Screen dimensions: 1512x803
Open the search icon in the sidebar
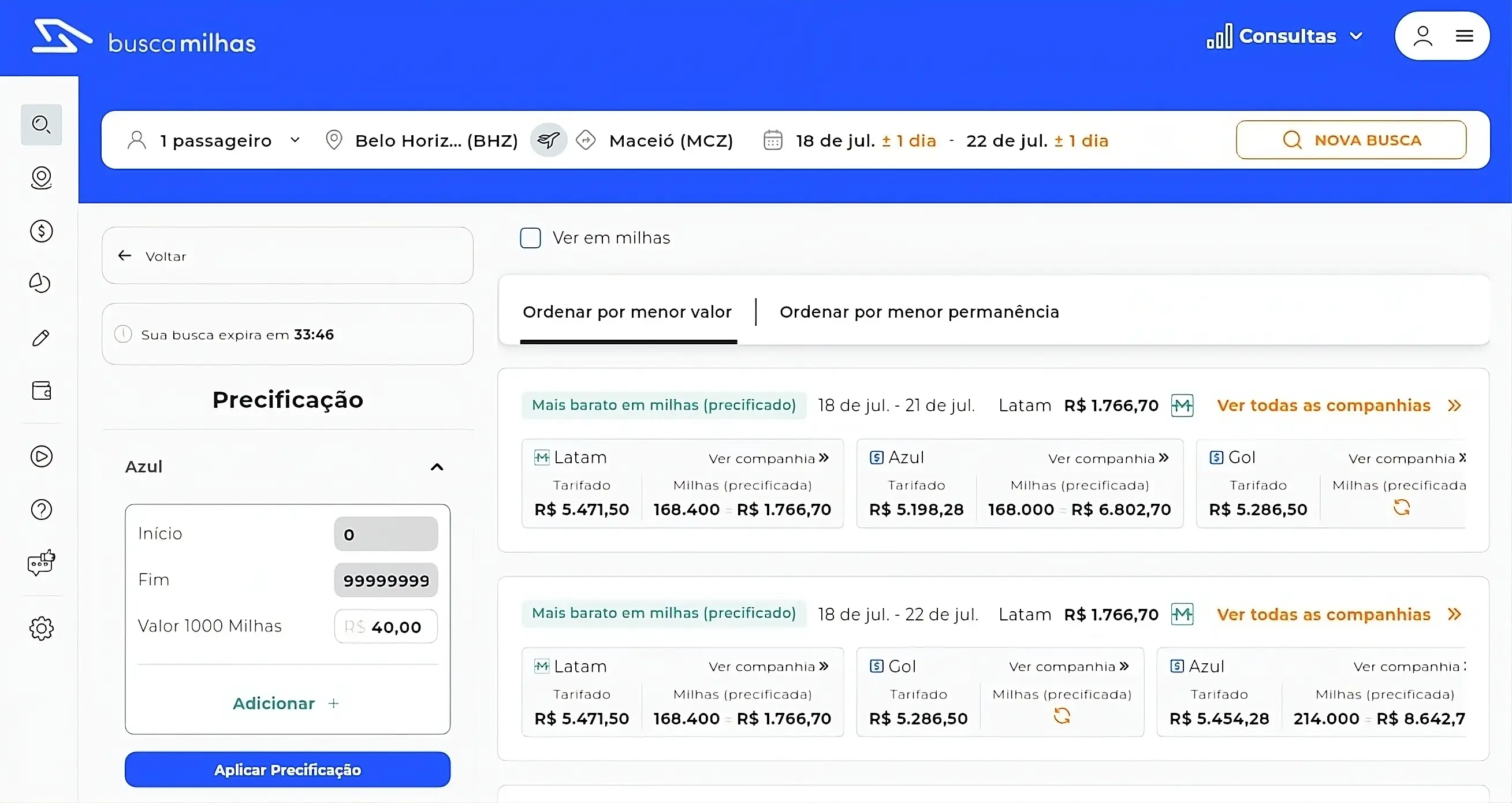[41, 124]
